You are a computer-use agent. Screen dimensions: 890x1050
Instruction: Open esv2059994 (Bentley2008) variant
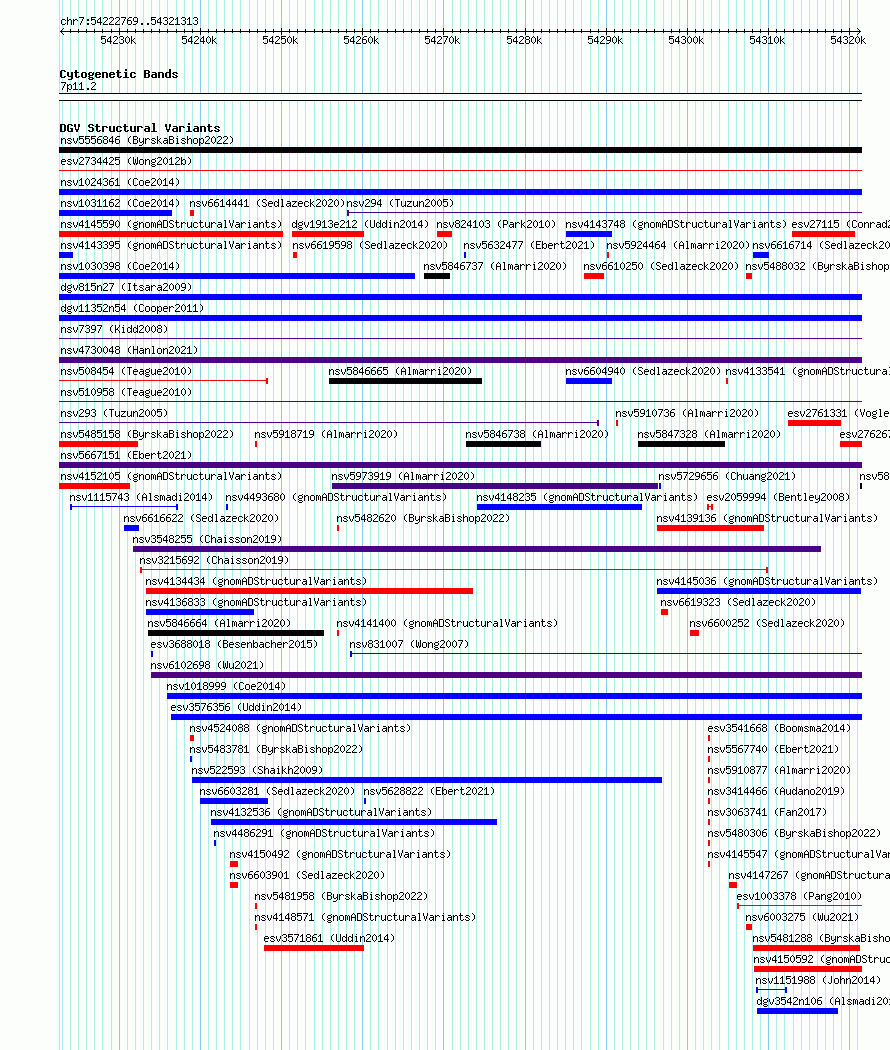coord(778,497)
